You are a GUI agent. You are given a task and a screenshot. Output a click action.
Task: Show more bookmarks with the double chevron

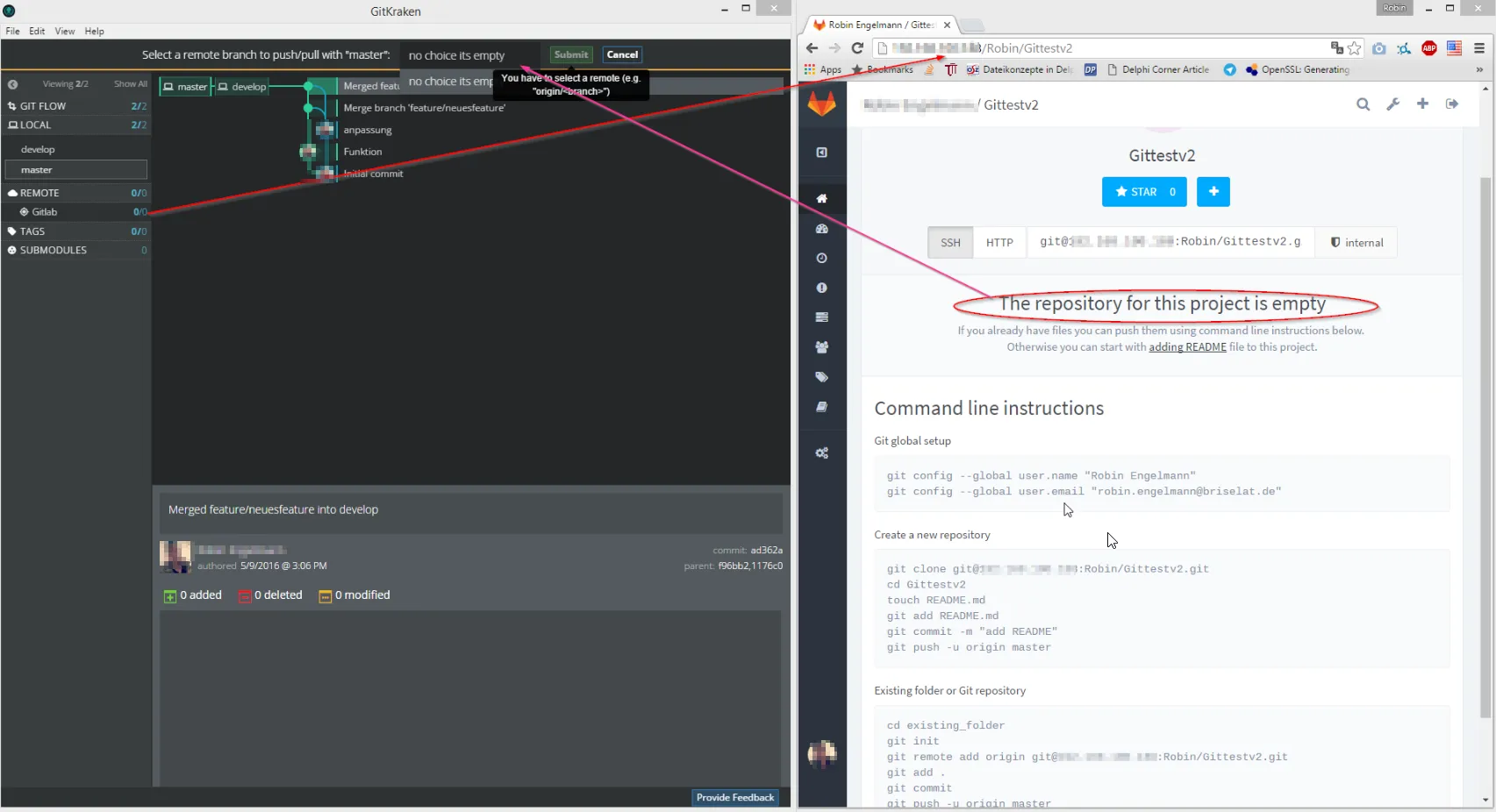(1479, 70)
